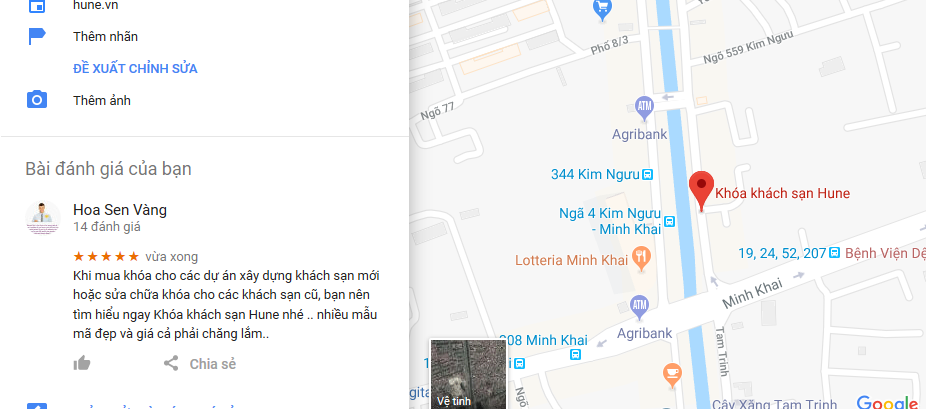Click the 344 Kim Ngưu bus stop icon
This screenshot has height=409, width=926.
pyautogui.click(x=647, y=174)
